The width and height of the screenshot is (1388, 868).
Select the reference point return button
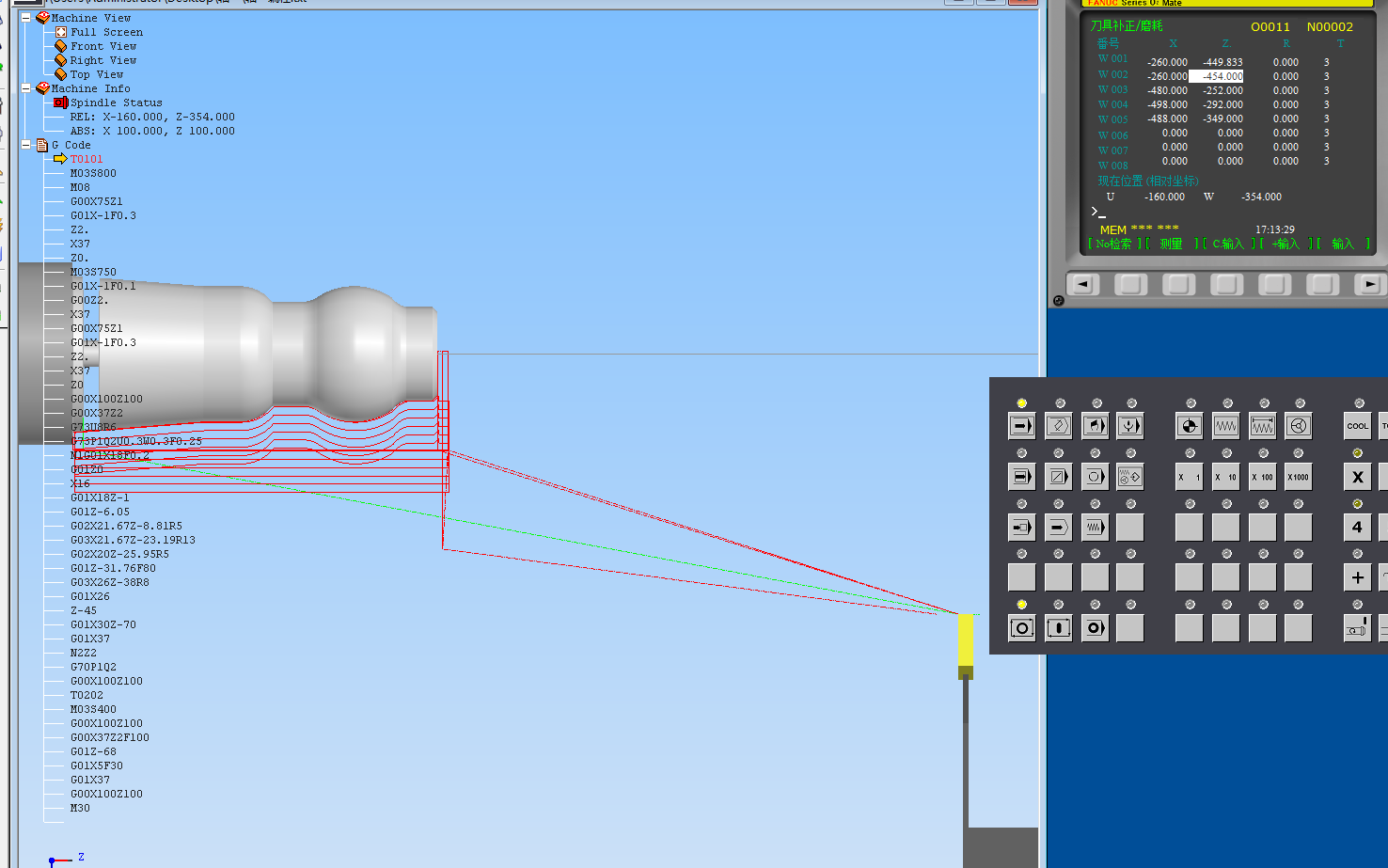tap(1190, 426)
